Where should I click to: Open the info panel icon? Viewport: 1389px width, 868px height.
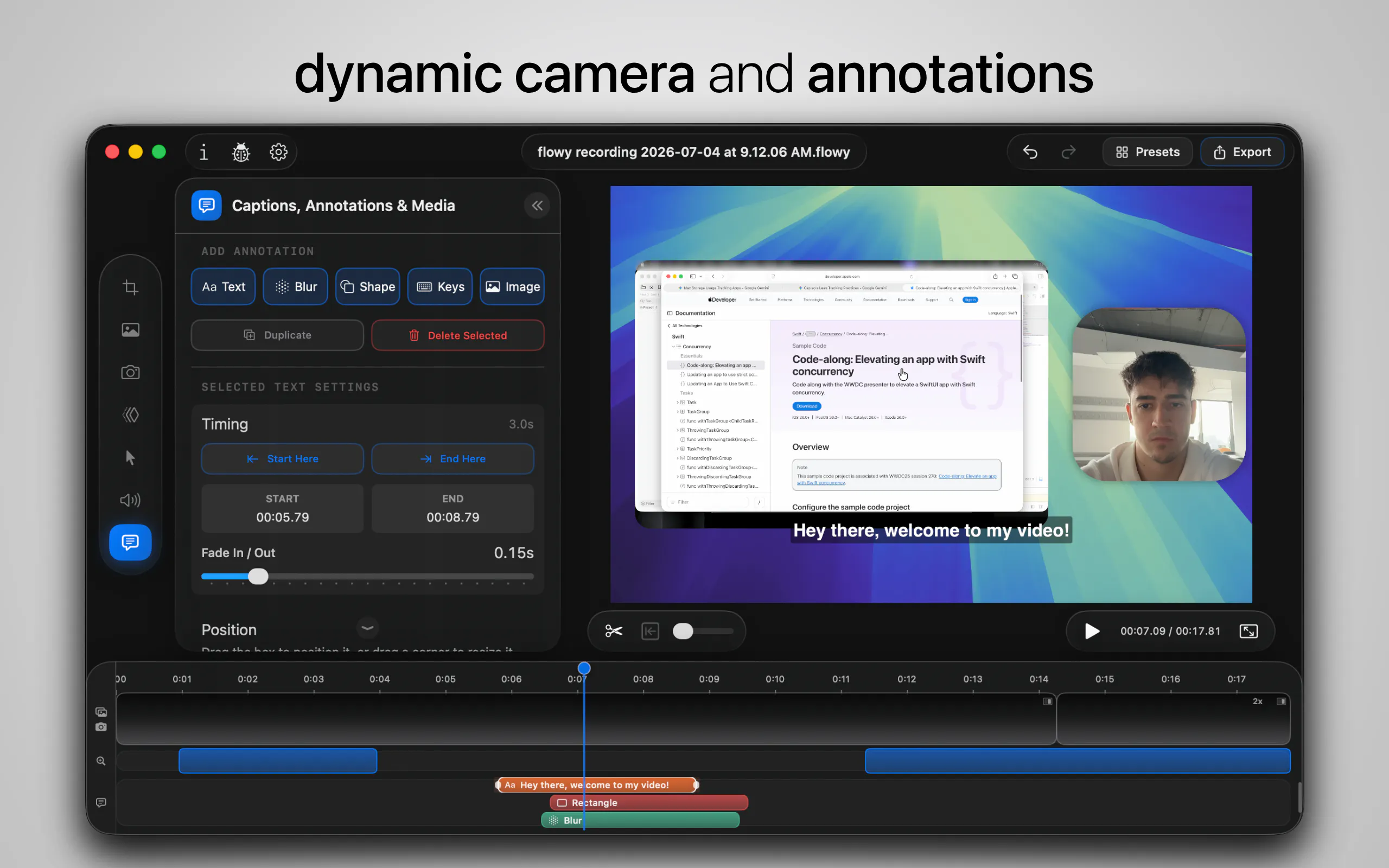tap(203, 152)
